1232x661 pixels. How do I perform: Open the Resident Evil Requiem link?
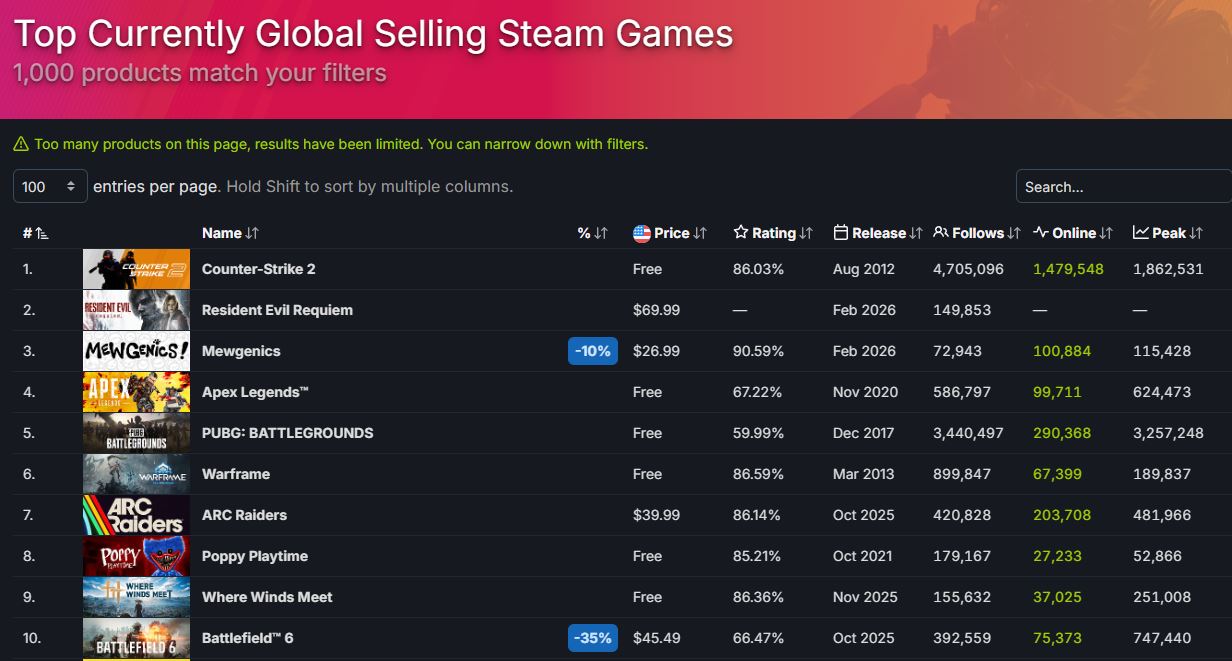tap(277, 310)
